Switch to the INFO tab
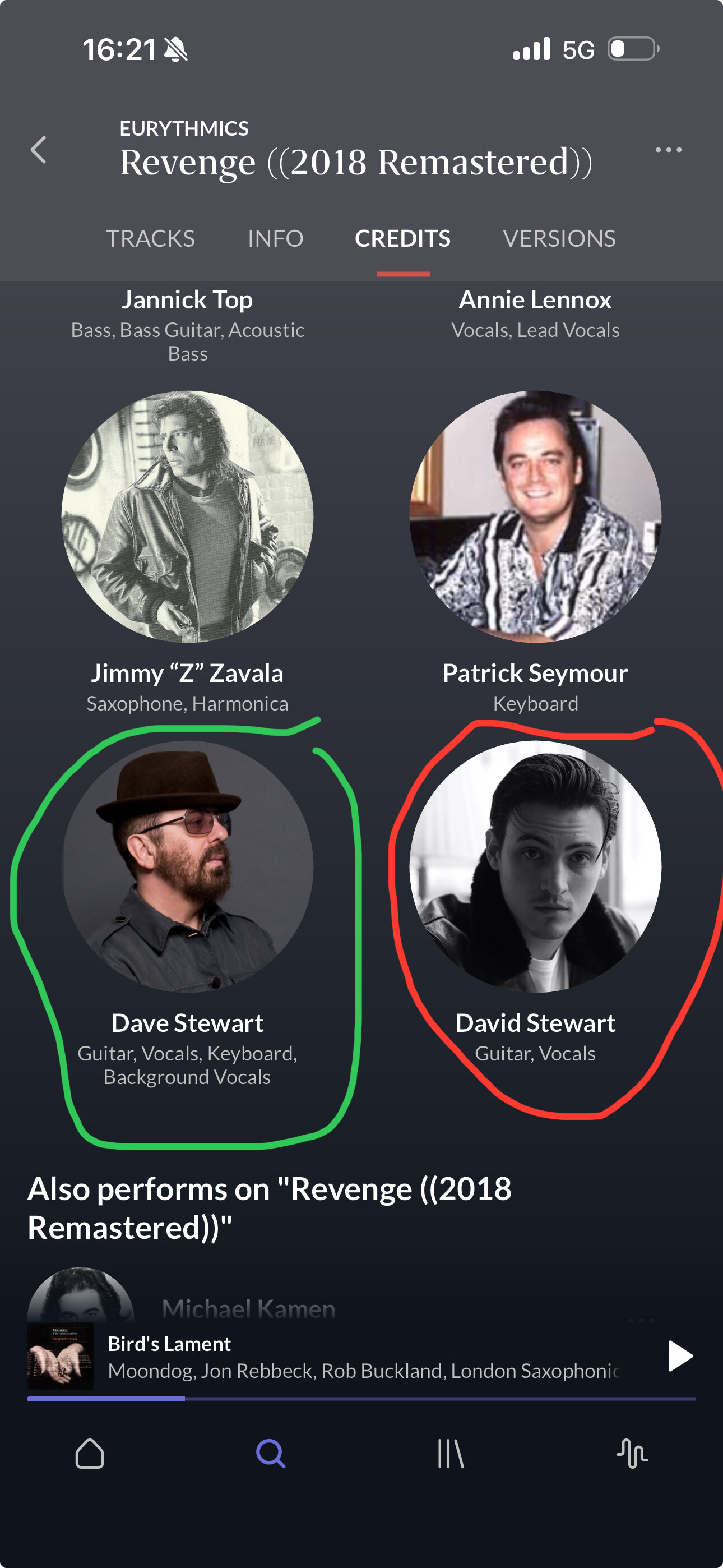The height and width of the screenshot is (1568, 723). click(x=276, y=238)
